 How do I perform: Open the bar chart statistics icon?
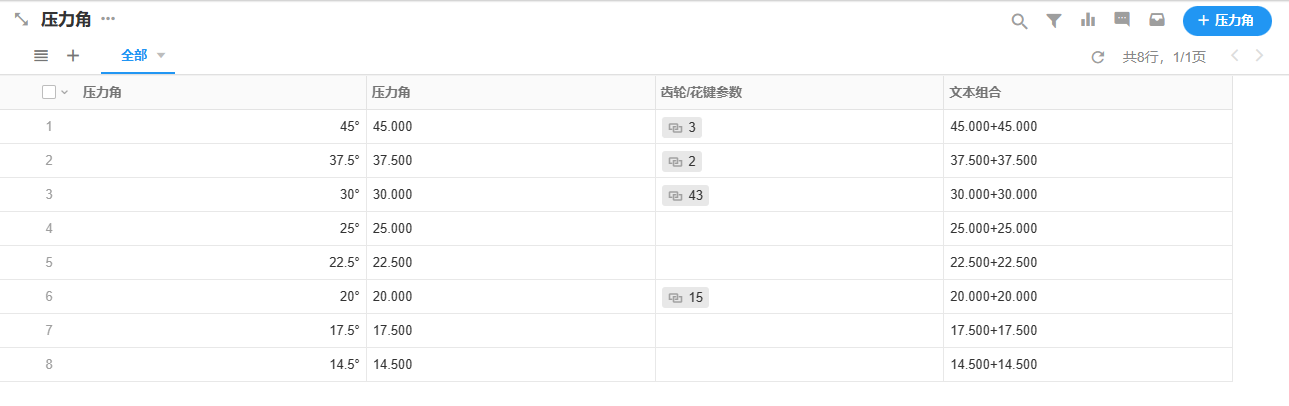point(1088,20)
